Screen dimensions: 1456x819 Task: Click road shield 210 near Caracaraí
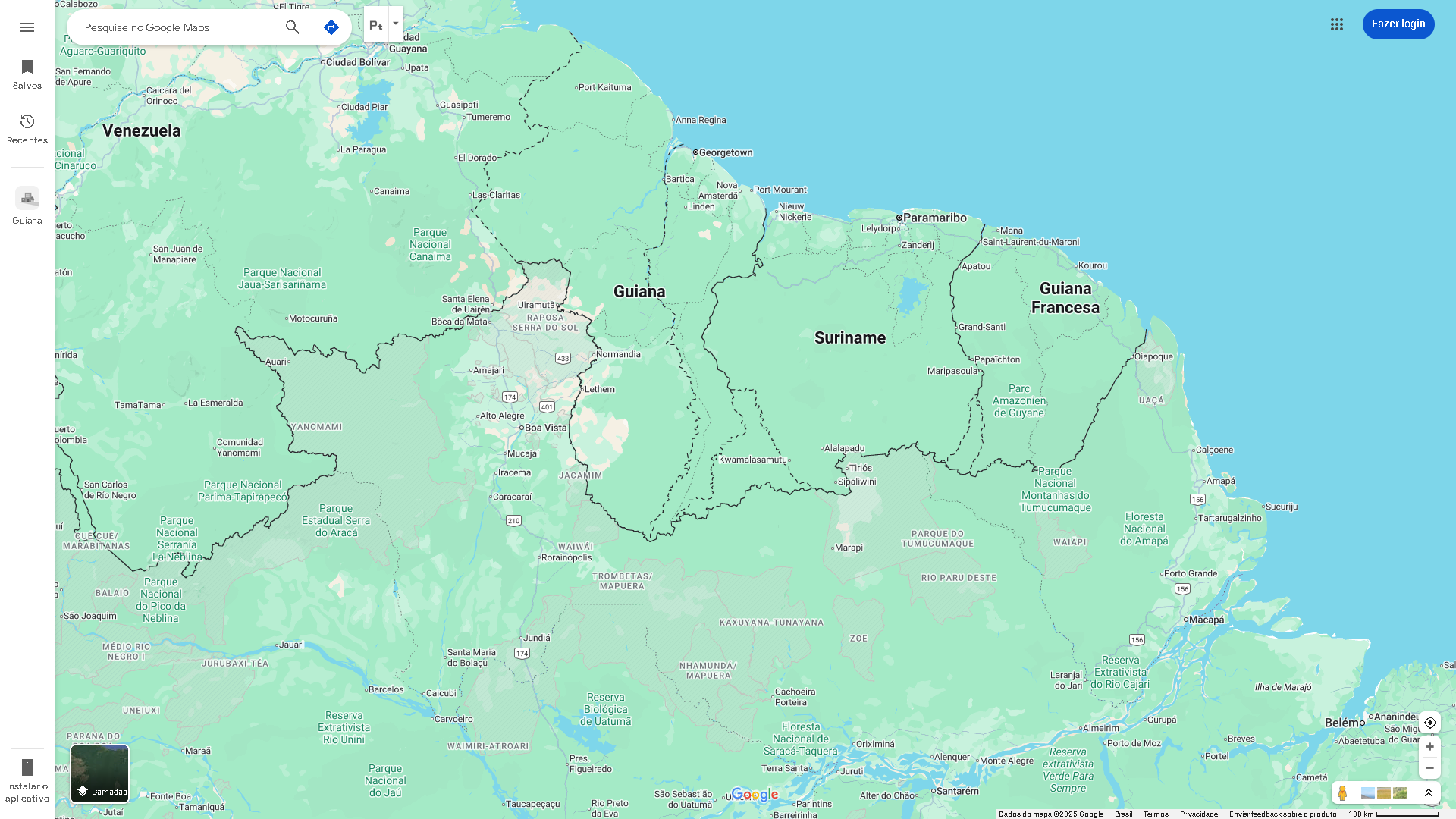click(x=513, y=521)
